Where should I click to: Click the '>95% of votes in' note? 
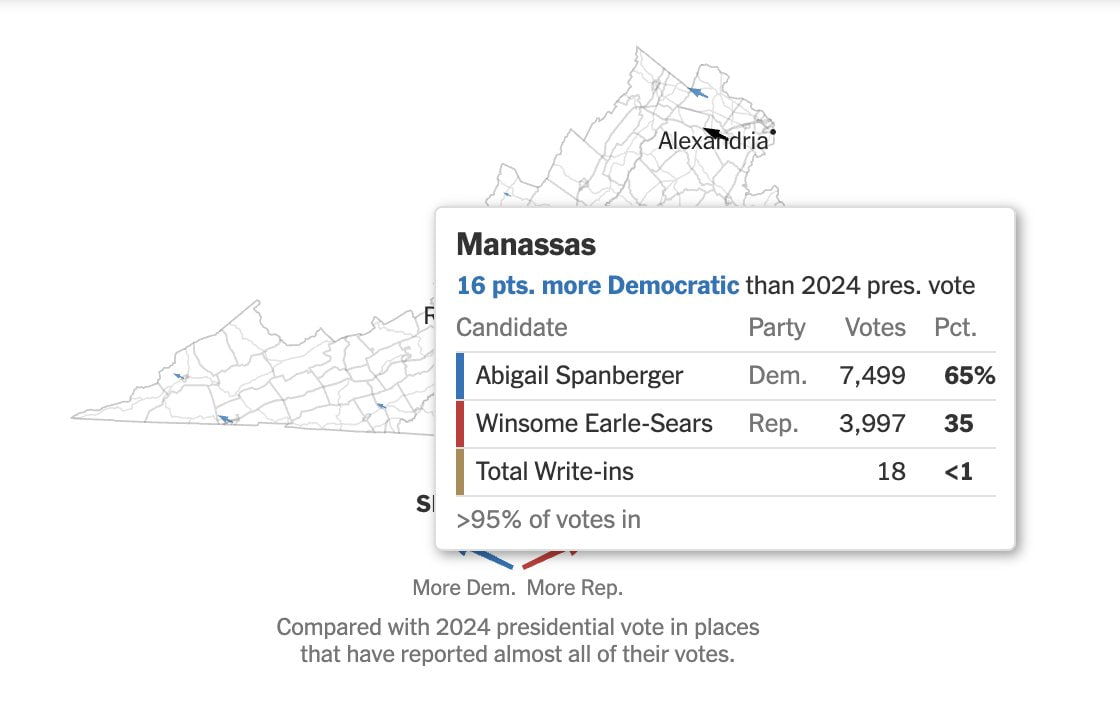(x=548, y=520)
